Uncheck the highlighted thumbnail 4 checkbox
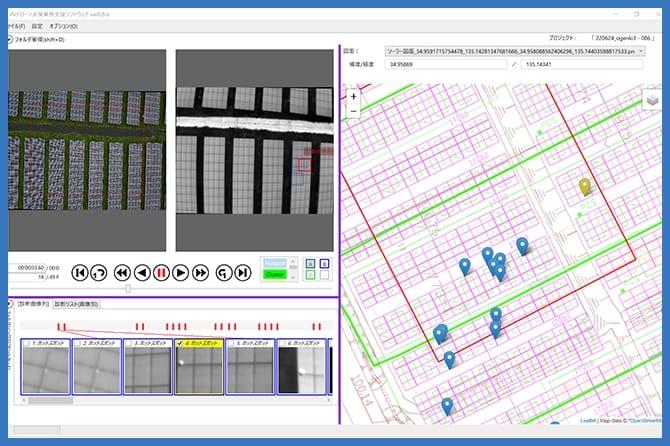Screen dimensions: 670x446 click(180, 343)
